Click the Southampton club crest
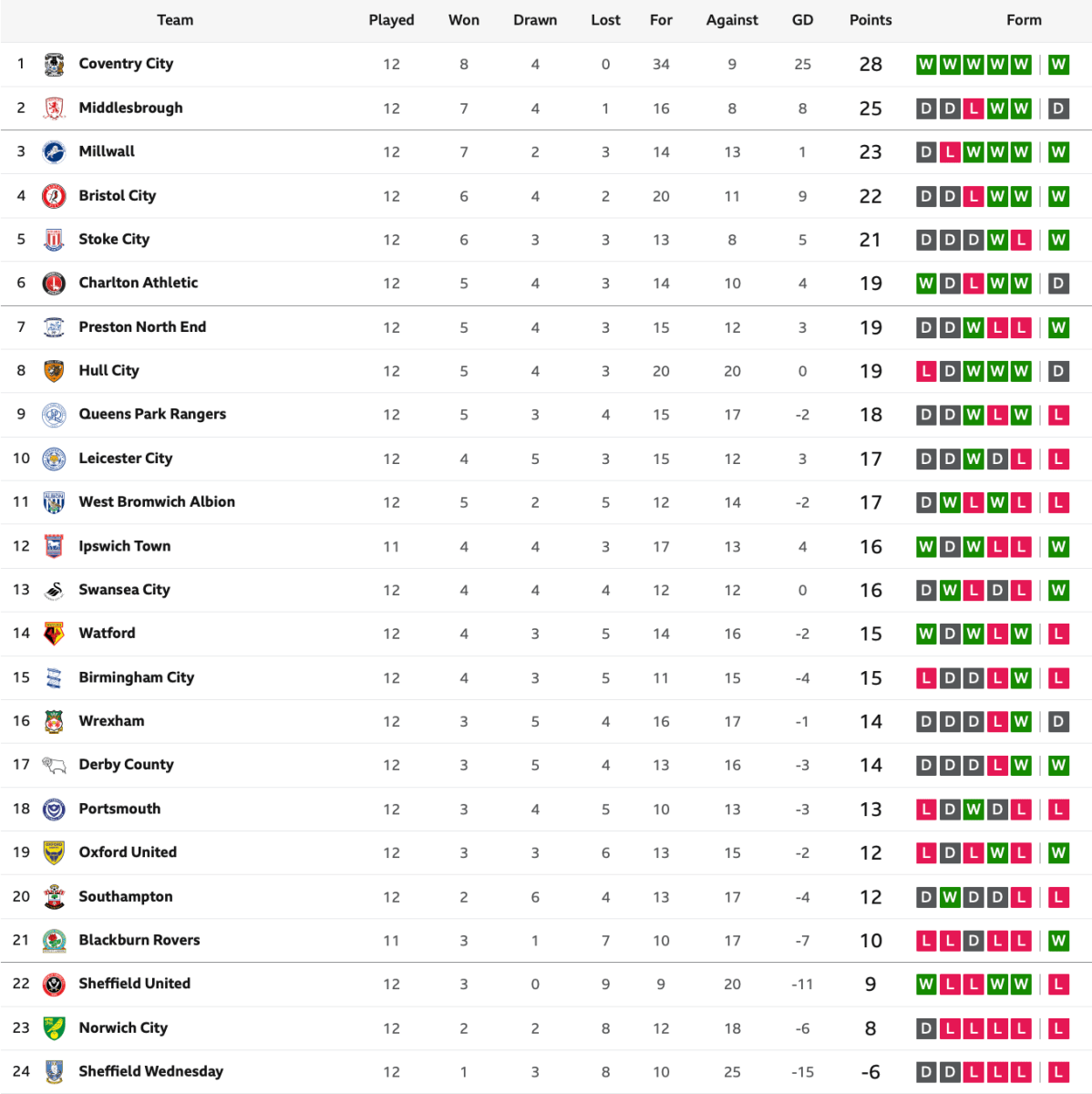The image size is (1092, 1094). [54, 897]
